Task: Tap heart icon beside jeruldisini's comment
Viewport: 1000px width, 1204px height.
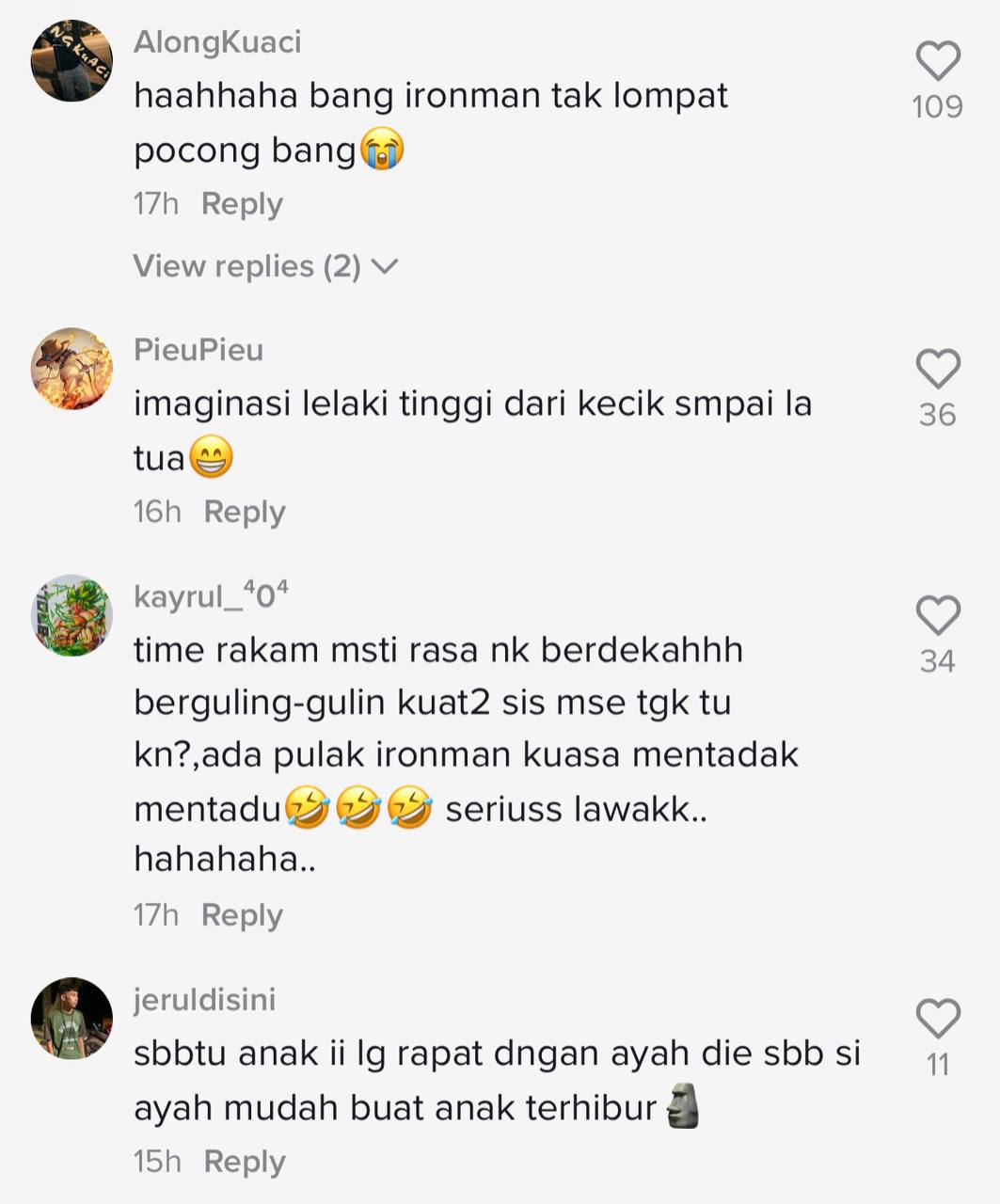Action: click(x=938, y=1019)
